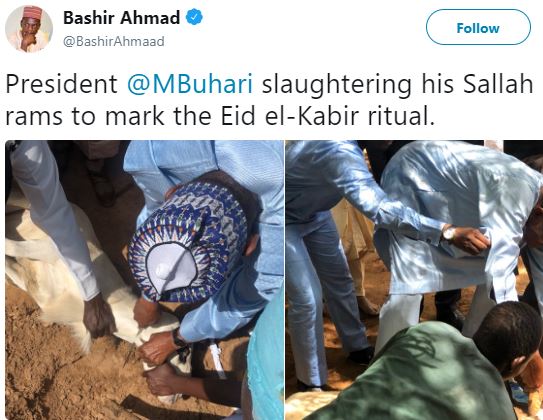Image resolution: width=543 pixels, height=420 pixels.
Task: Open Bashir Ahmad's profile avatar picture
Action: pos(29,29)
